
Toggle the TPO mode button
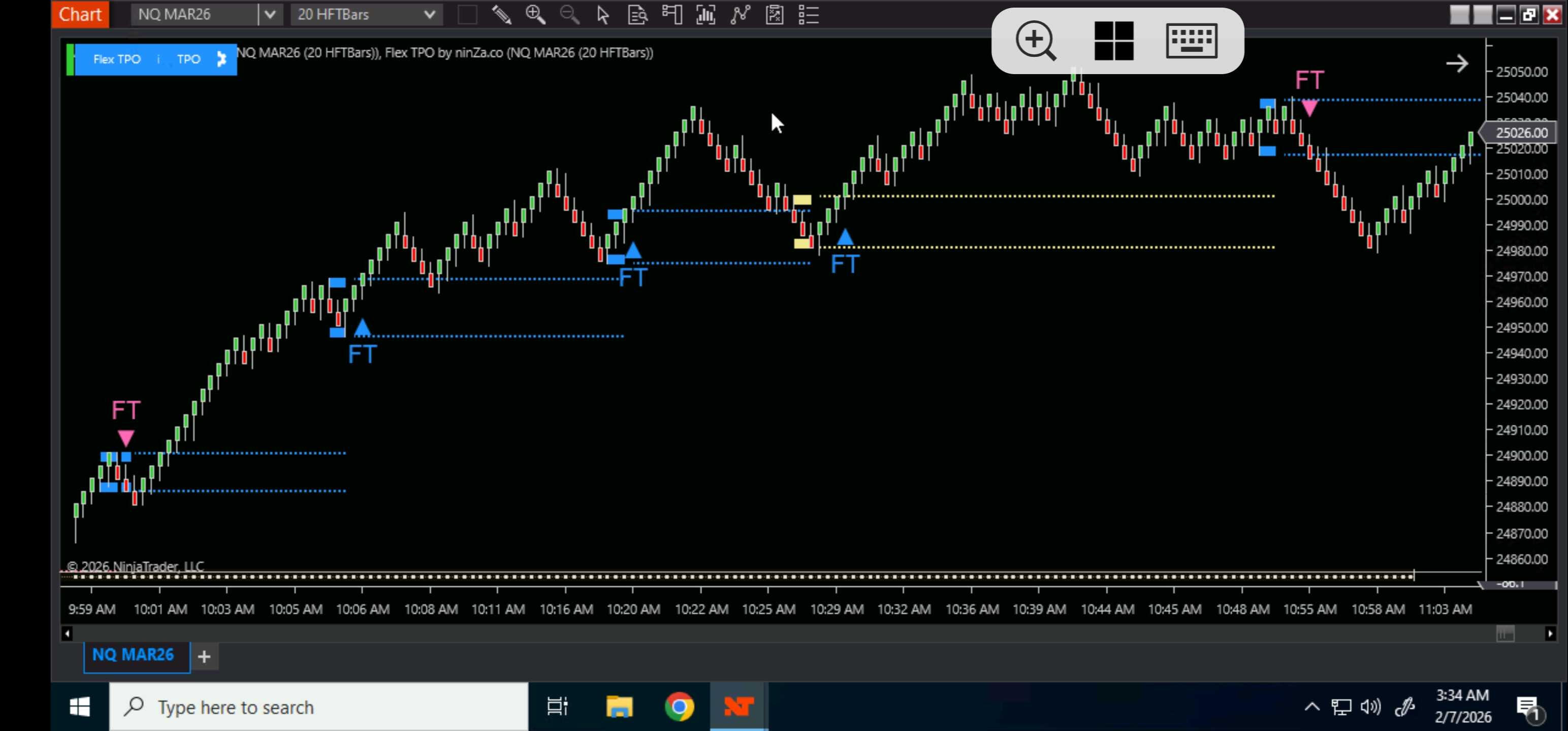tap(188, 59)
